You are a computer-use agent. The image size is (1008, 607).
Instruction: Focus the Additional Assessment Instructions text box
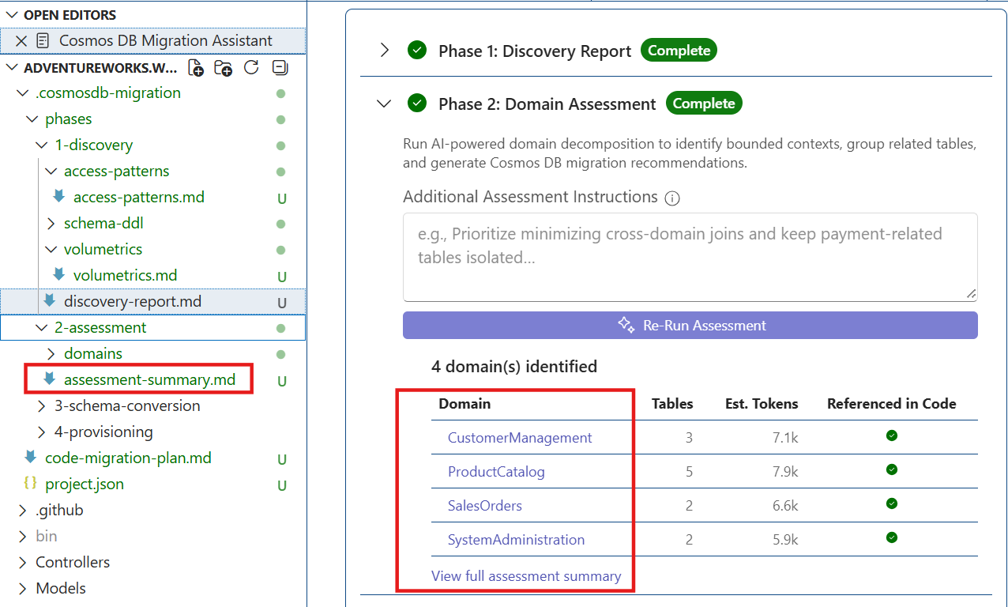tap(690, 257)
